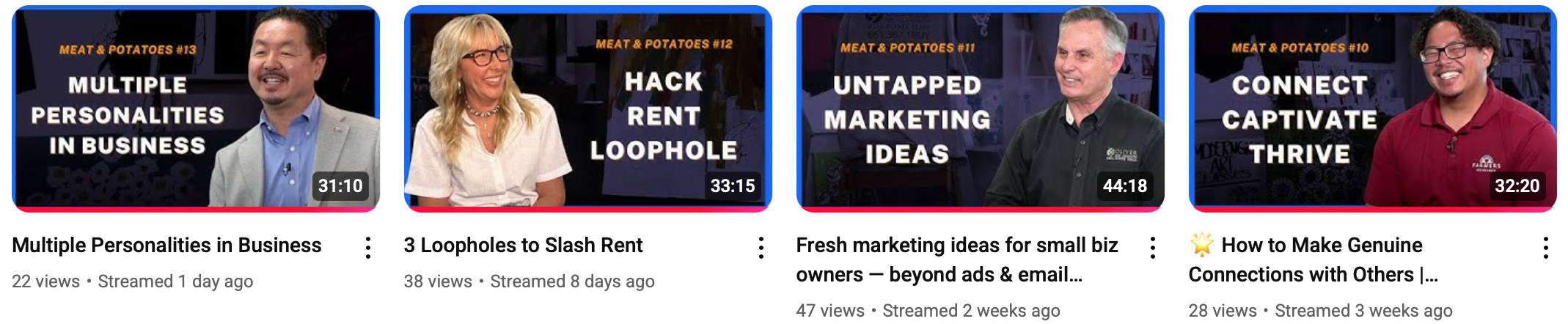The height and width of the screenshot is (324, 1568).
Task: Play the Untapped Marketing Ideas thumbnail
Action: (x=981, y=108)
